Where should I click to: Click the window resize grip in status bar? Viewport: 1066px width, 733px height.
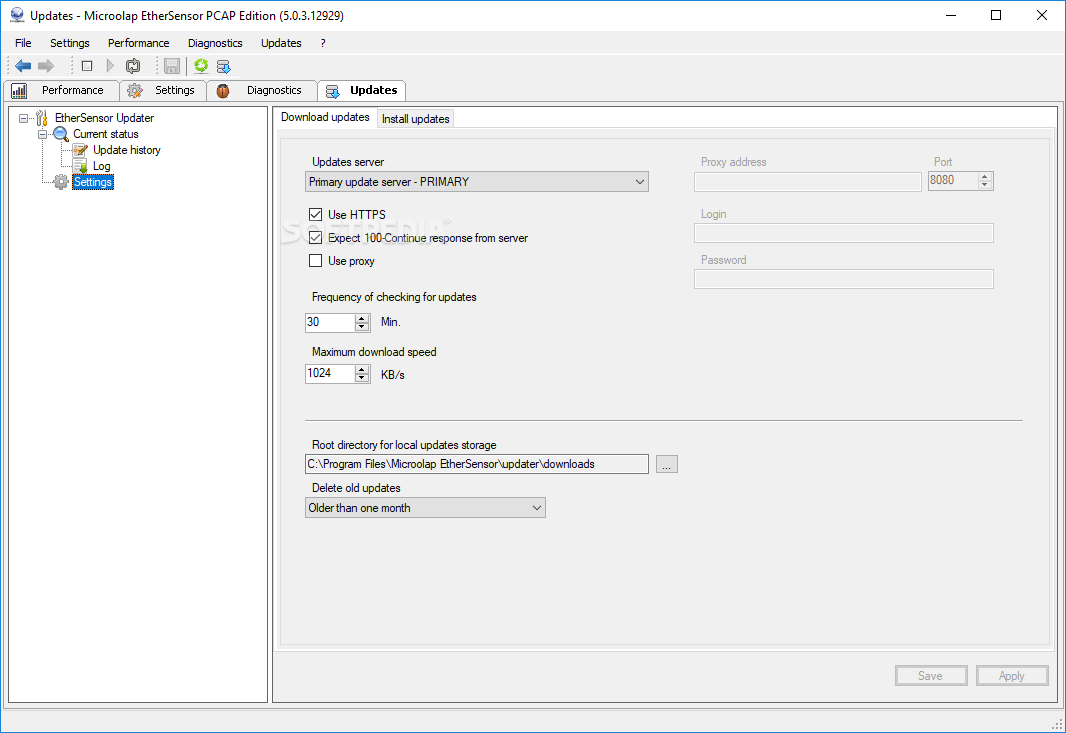[1057, 724]
